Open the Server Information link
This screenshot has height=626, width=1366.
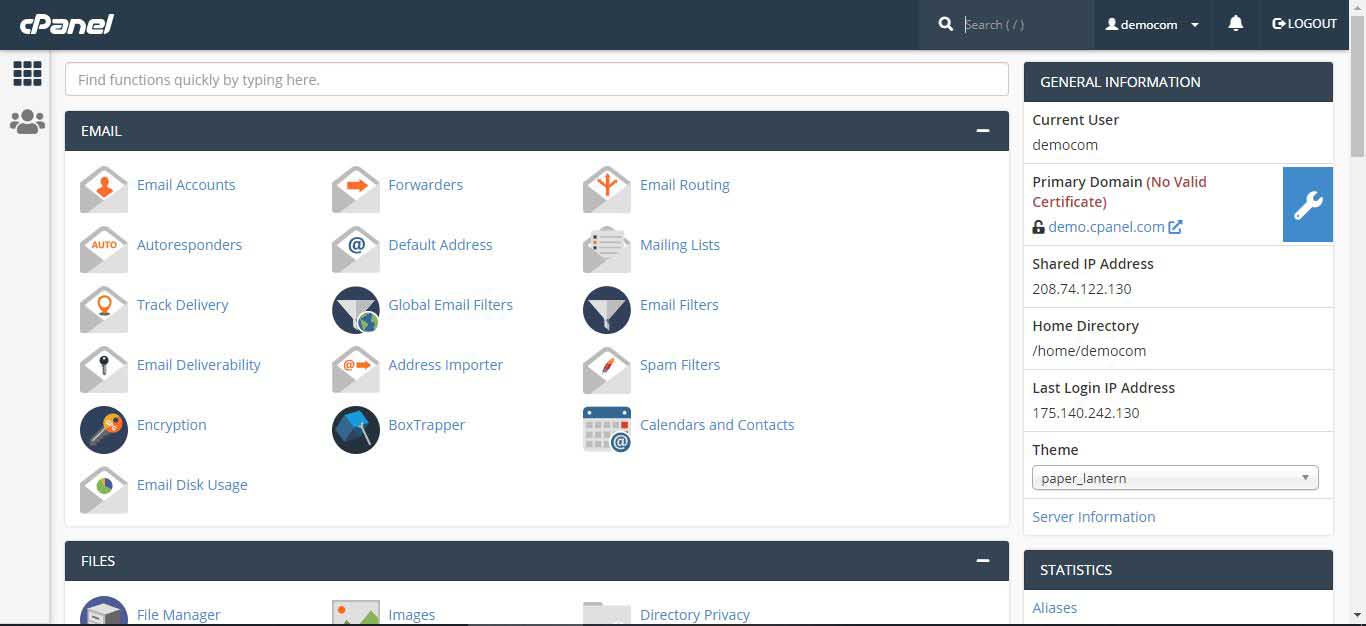click(x=1094, y=517)
